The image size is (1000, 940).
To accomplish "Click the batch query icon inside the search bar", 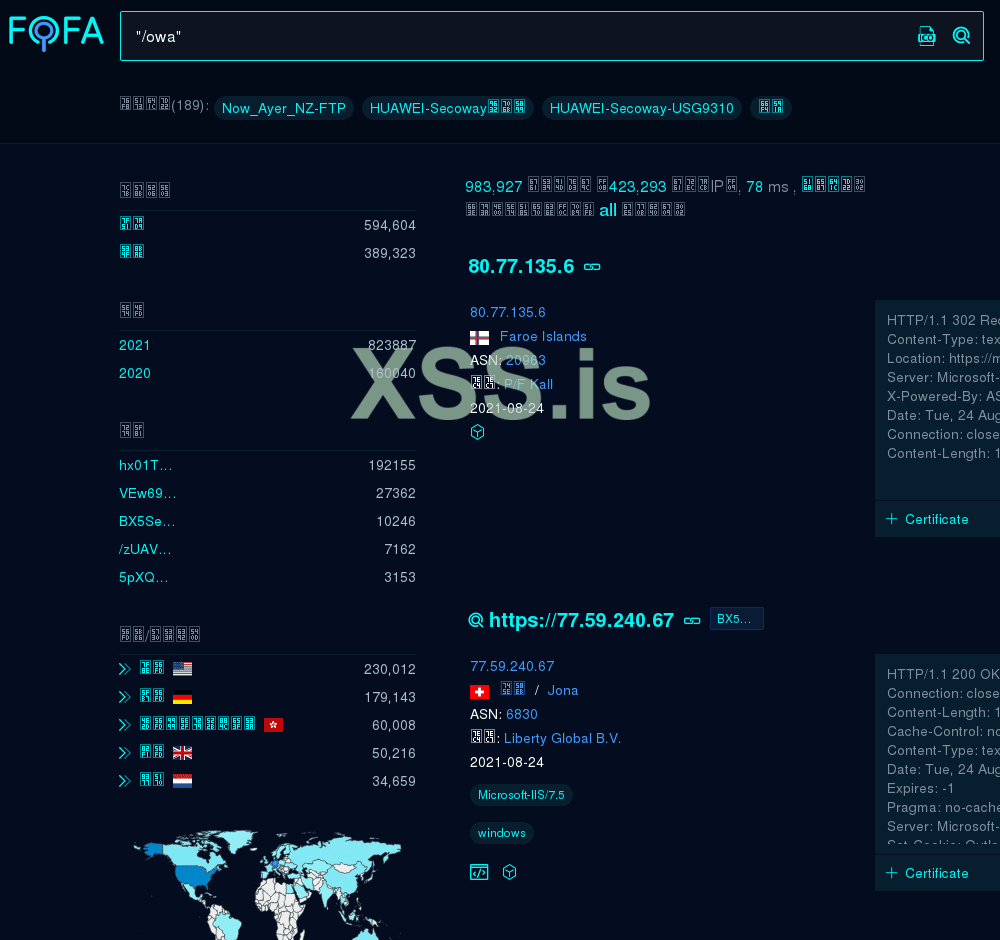I will coord(926,35).
